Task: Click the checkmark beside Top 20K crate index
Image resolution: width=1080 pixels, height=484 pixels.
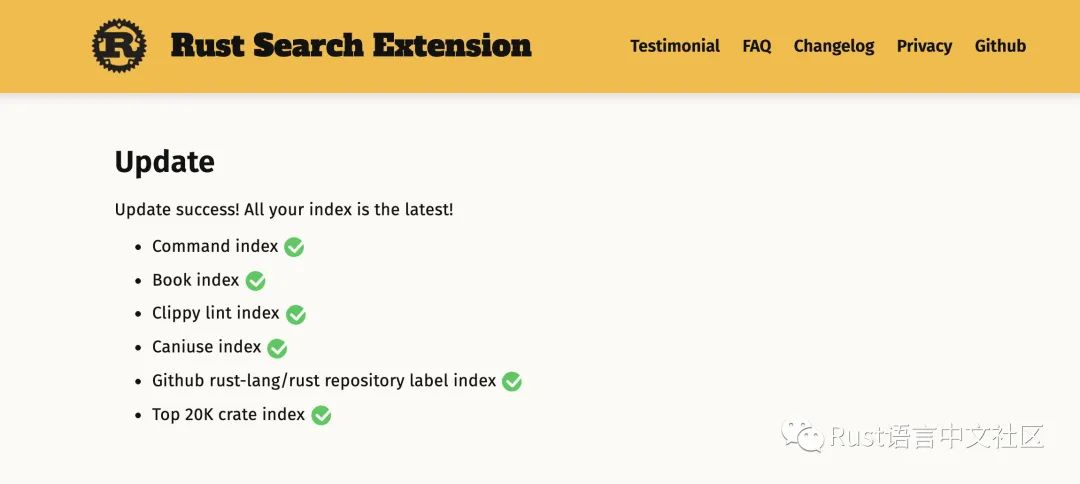Action: coord(321,415)
